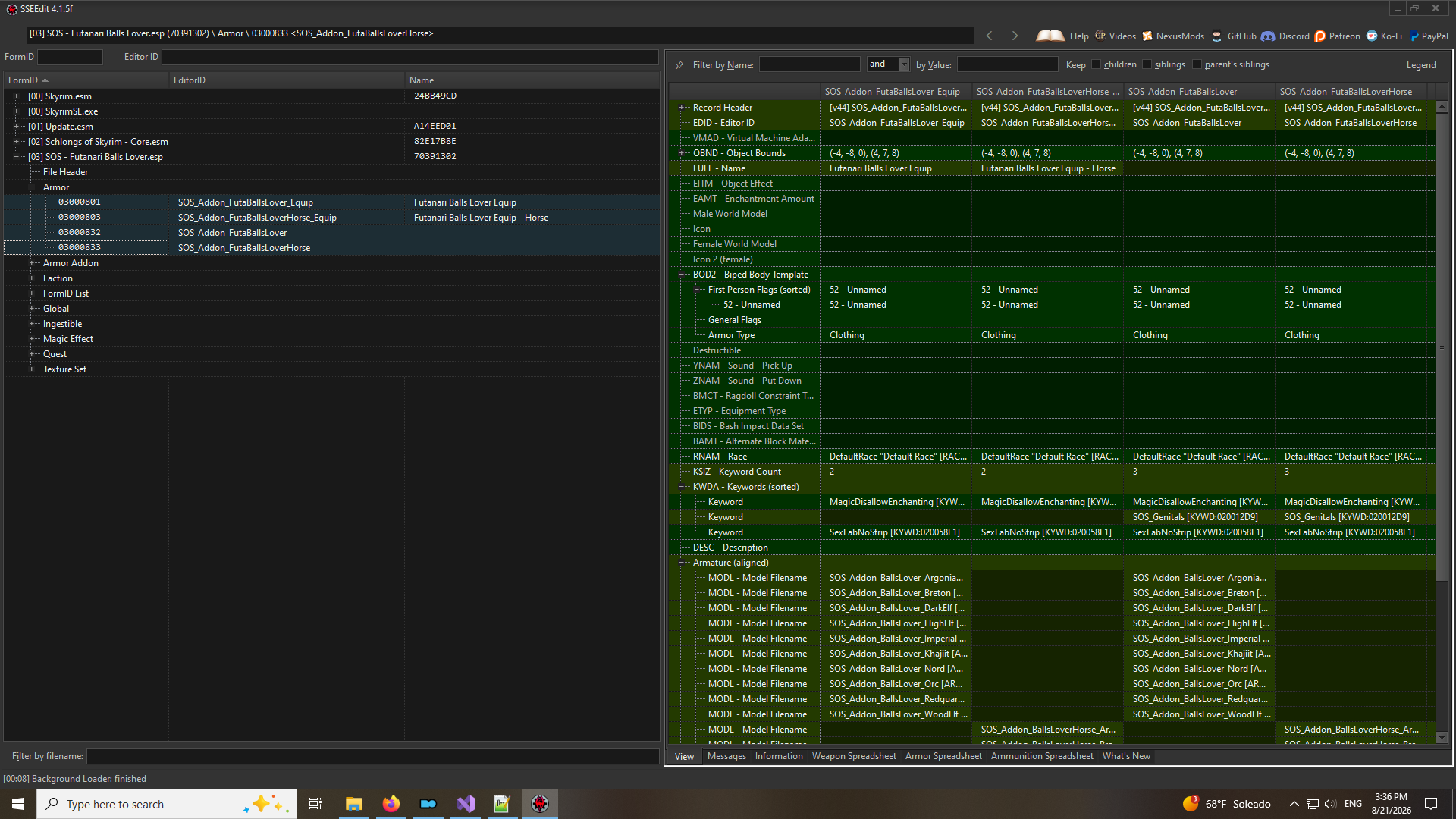
Task: Go forward with the right navigation arrow
Action: (x=1015, y=36)
